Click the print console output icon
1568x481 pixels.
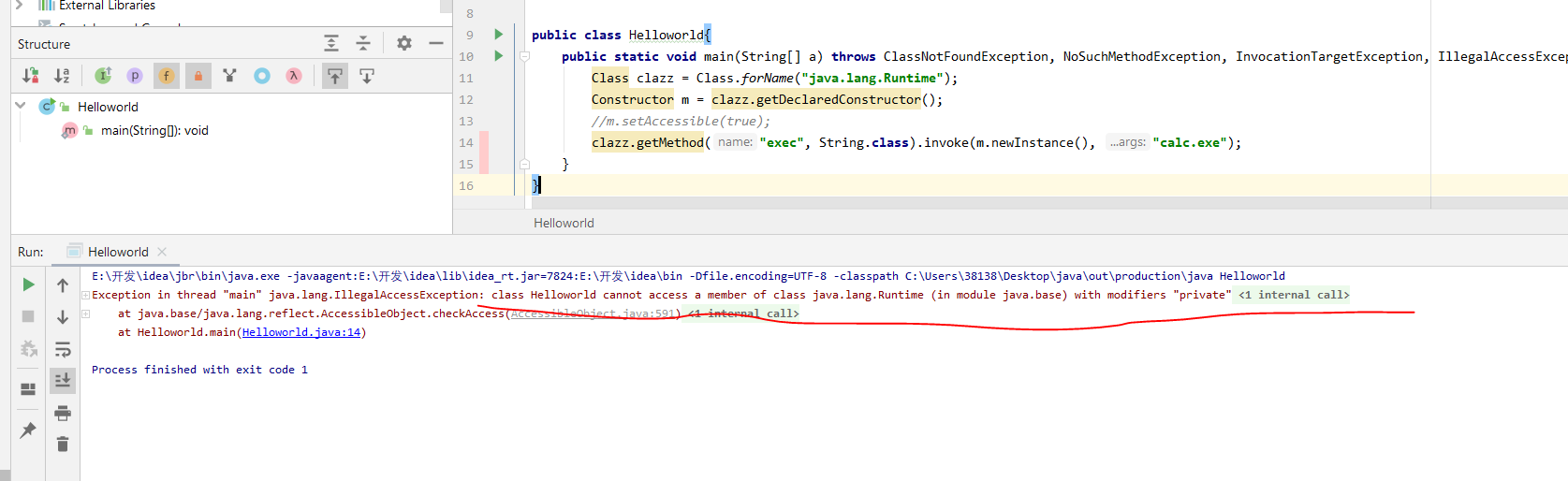tap(63, 413)
